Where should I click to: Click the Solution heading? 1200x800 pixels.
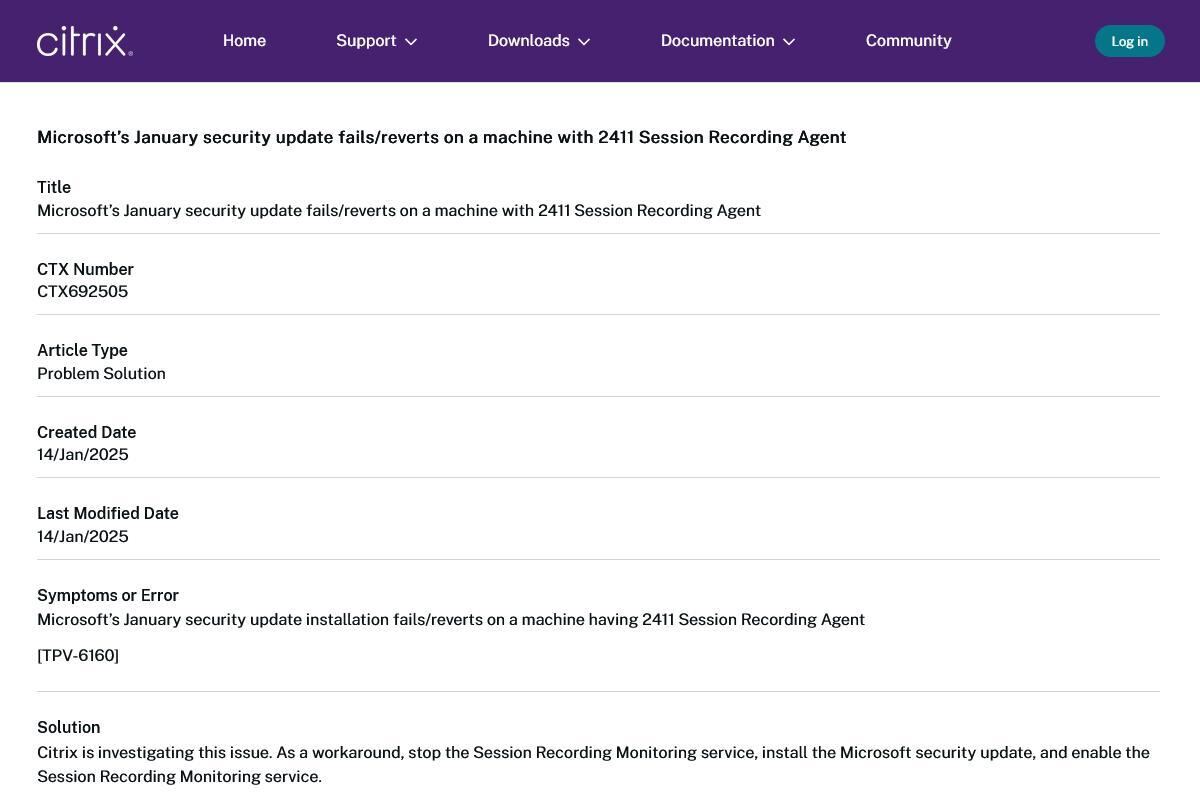coord(68,728)
